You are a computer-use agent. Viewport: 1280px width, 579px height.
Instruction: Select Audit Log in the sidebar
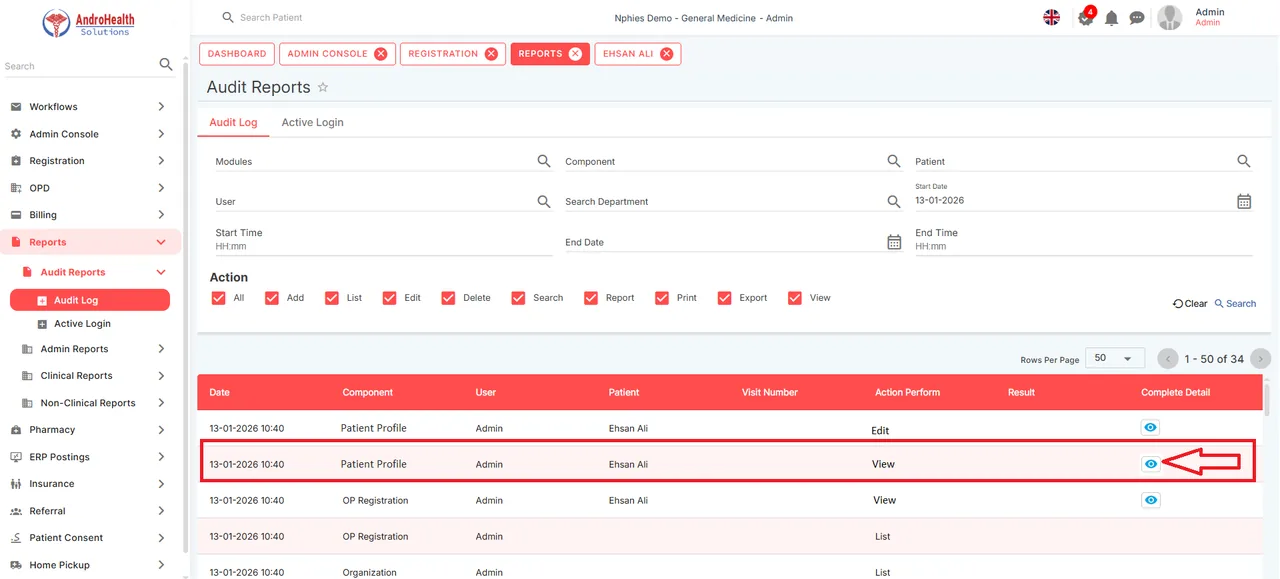click(90, 300)
